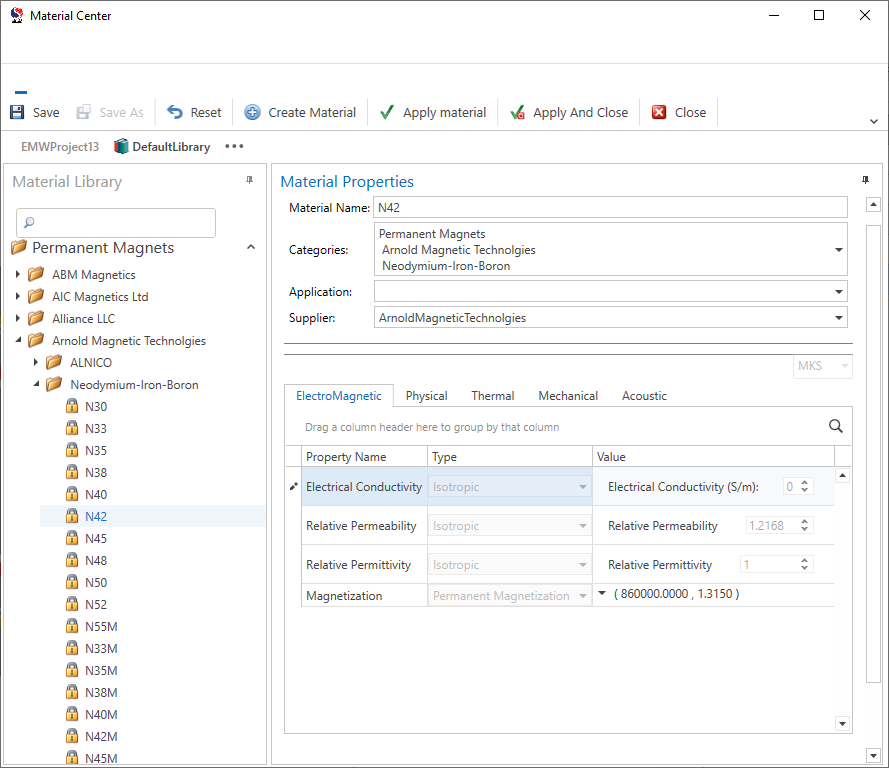
Task: Click the Create Material plus icon
Action: click(x=252, y=112)
